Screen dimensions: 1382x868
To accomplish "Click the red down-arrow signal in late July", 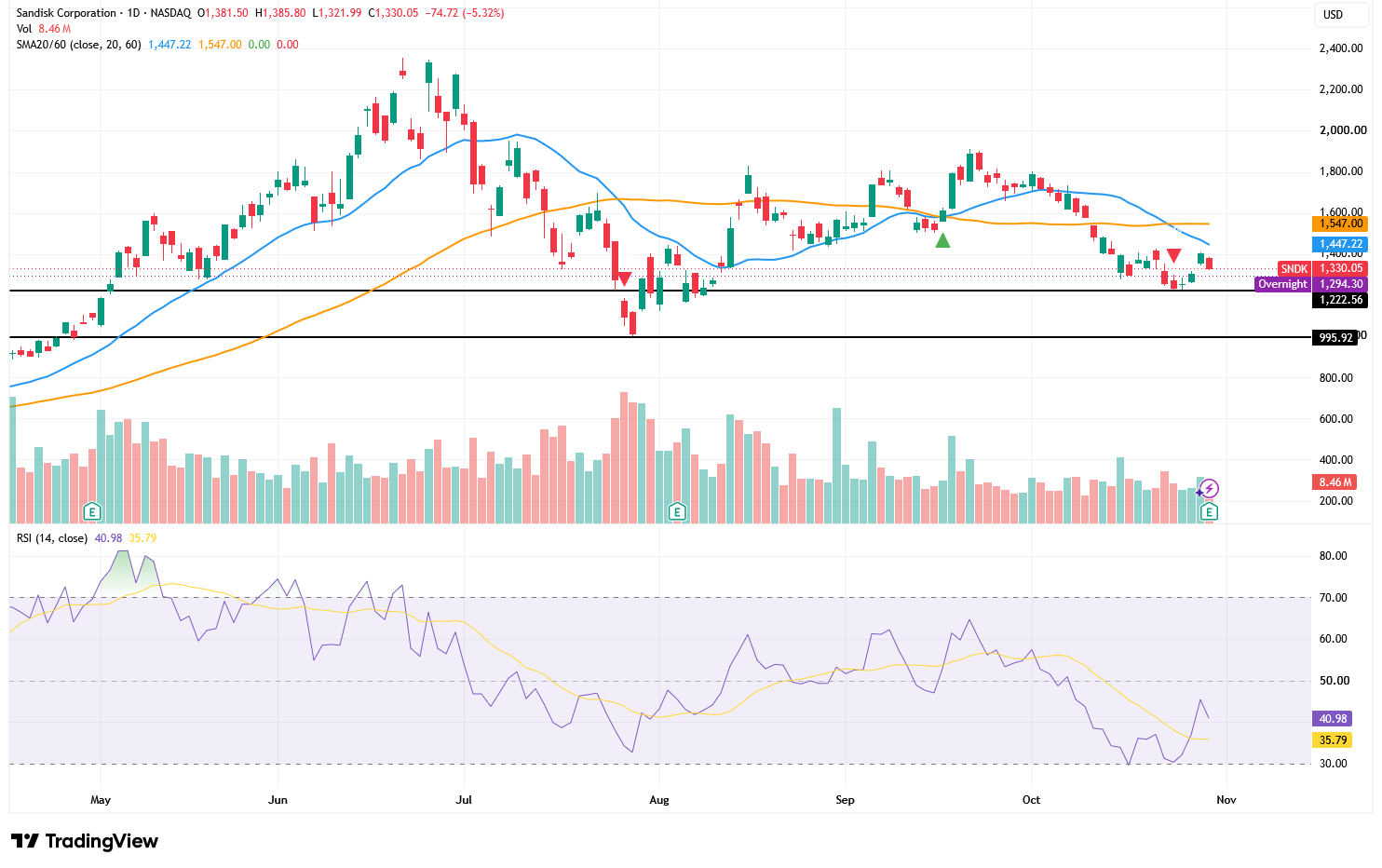I will point(624,278).
